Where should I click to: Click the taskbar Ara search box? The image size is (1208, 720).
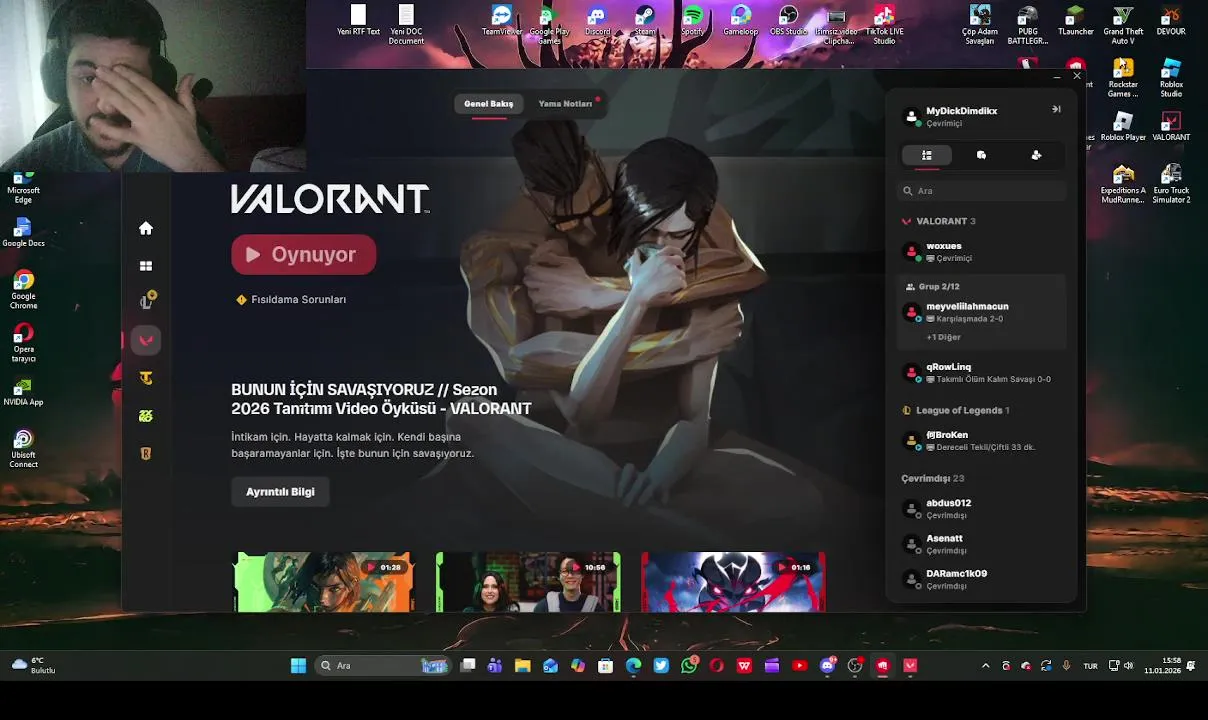pos(383,666)
